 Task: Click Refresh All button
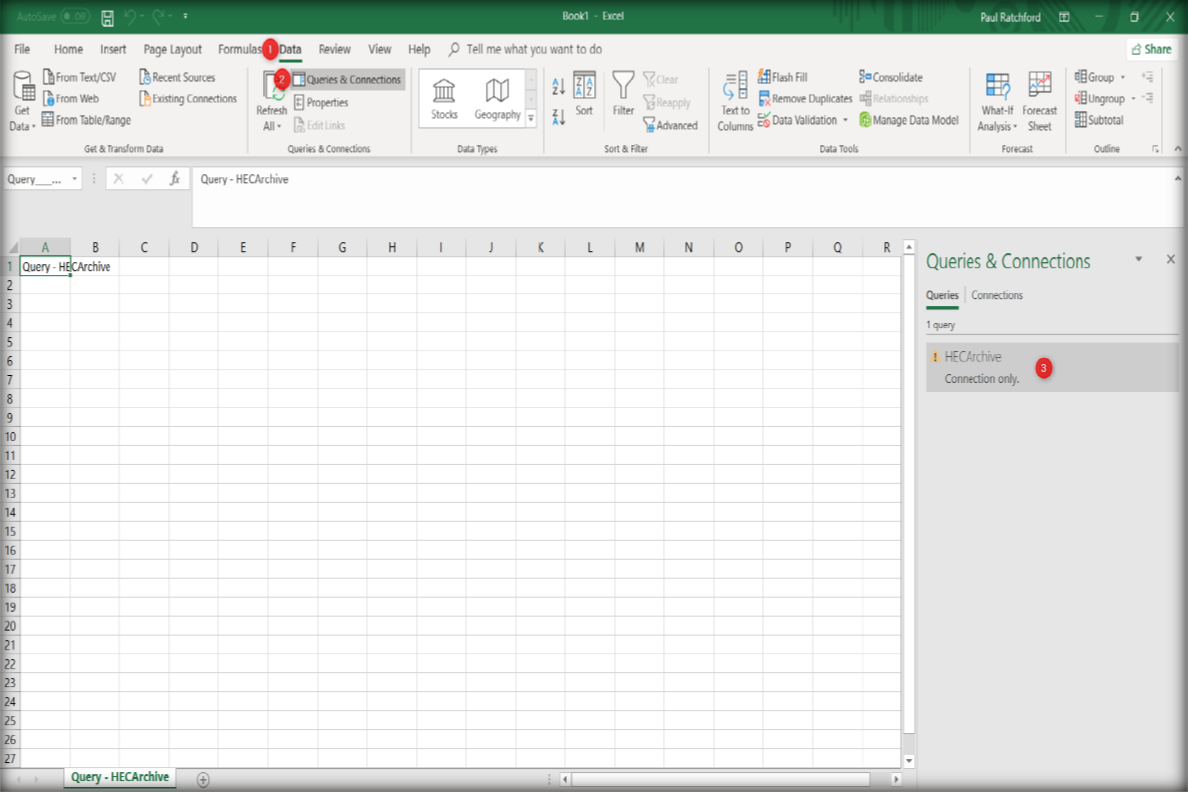[271, 102]
